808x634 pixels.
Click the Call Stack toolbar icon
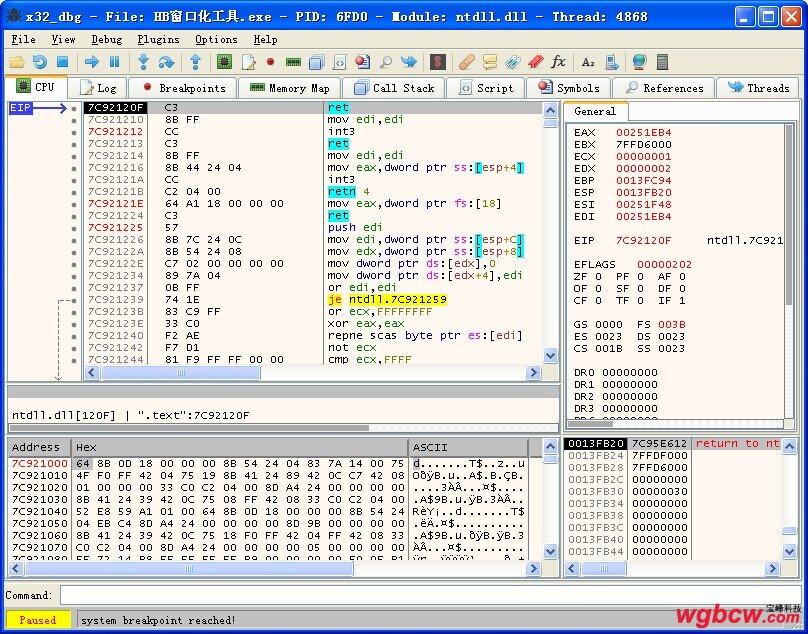pyautogui.click(x=316, y=62)
